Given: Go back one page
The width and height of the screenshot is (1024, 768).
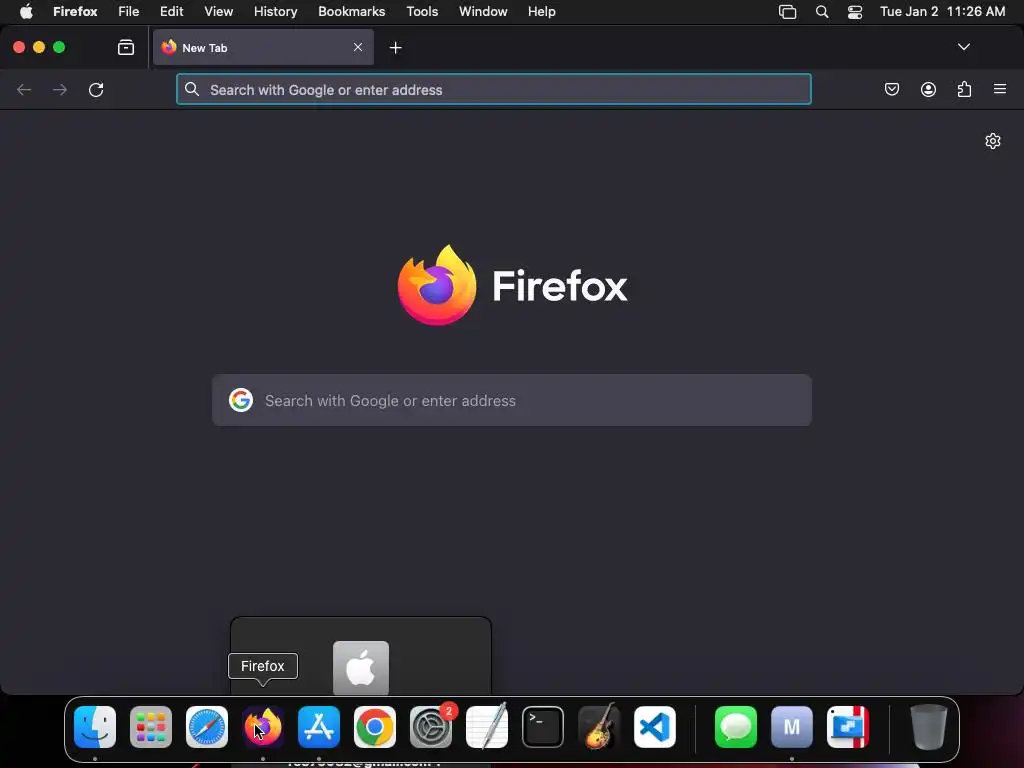Looking at the screenshot, I should (24, 89).
